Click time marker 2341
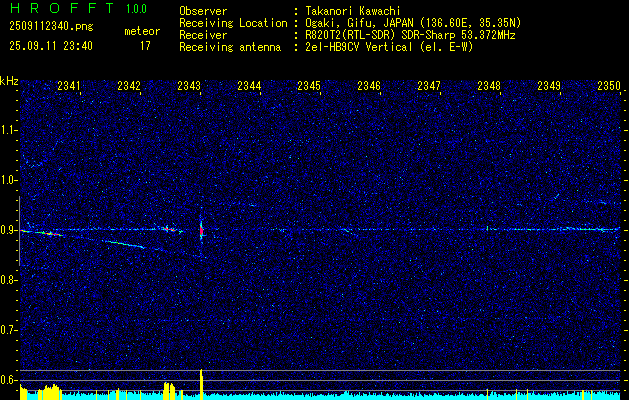Viewport: 629px width, 400px height. (x=69, y=86)
